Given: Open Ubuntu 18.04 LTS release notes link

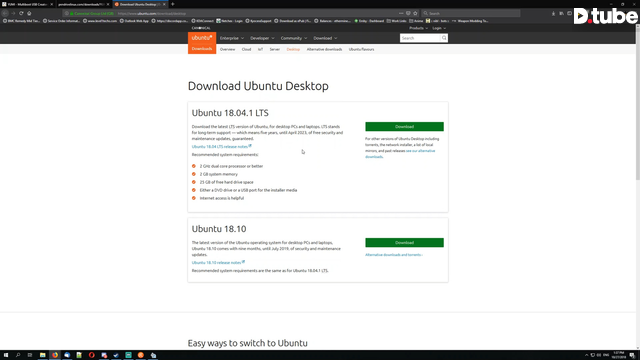Looking at the screenshot, I should [x=221, y=146].
